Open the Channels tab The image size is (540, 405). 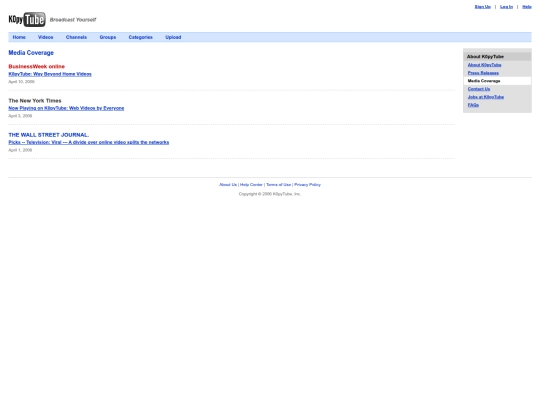(x=76, y=37)
